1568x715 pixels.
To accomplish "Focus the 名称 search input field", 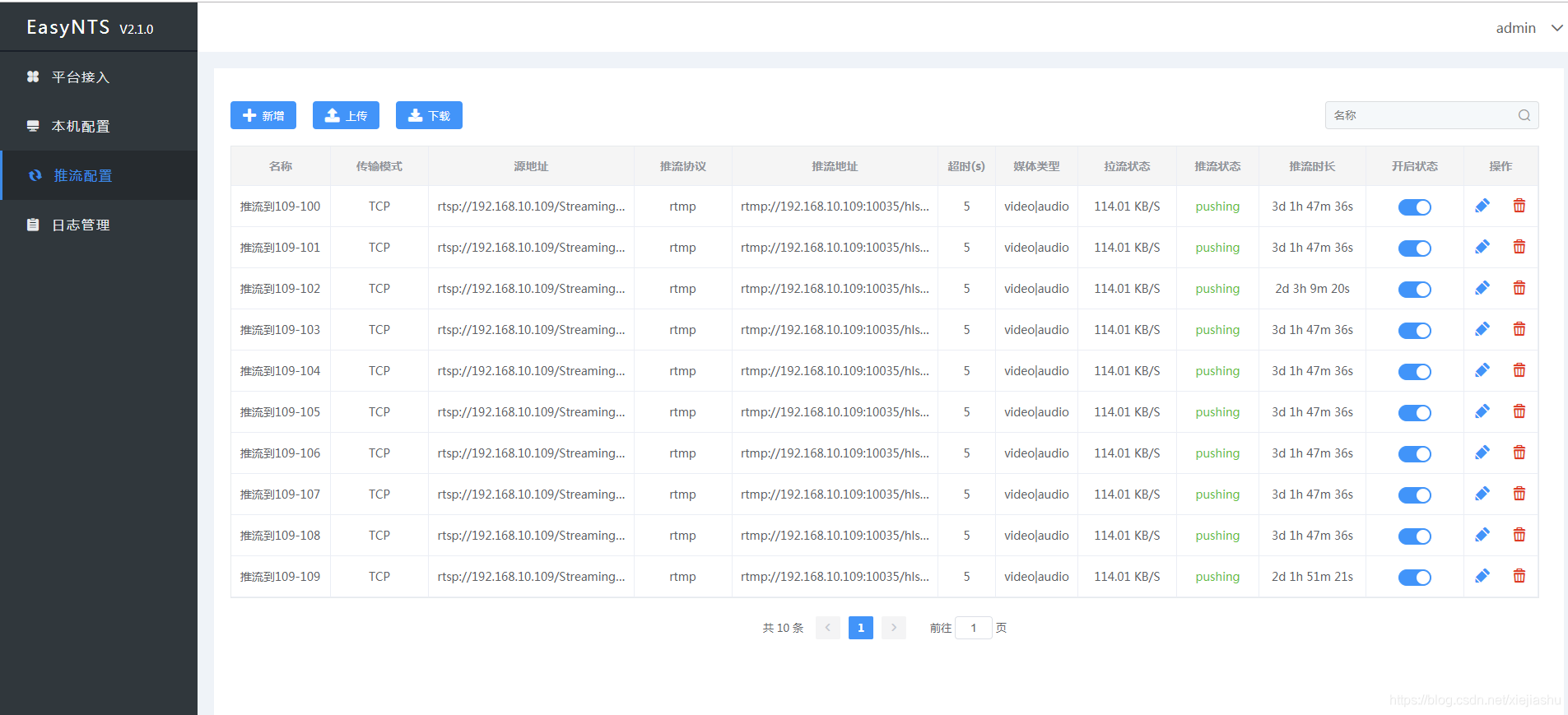I will (1432, 115).
